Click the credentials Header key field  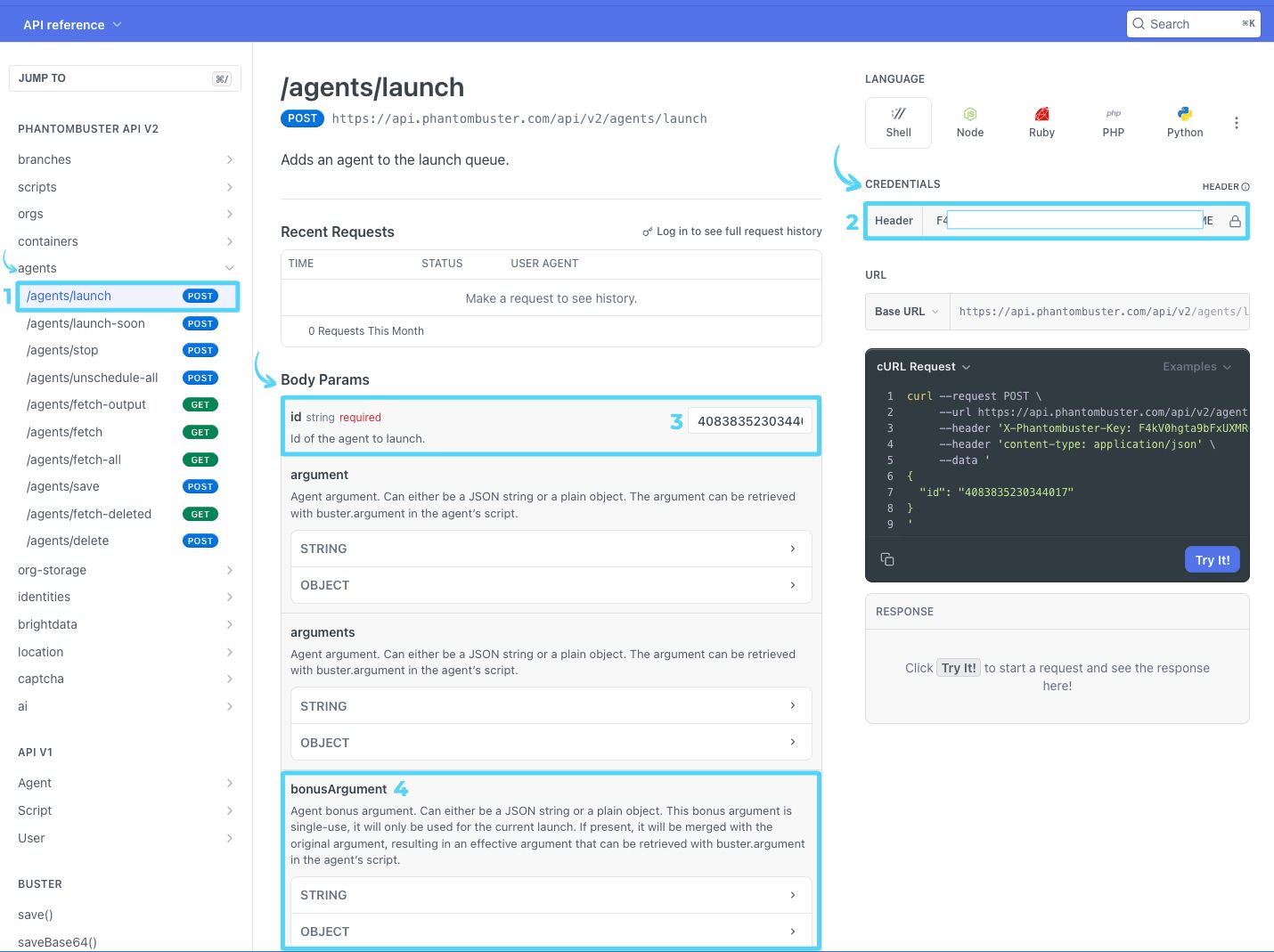click(x=1074, y=220)
